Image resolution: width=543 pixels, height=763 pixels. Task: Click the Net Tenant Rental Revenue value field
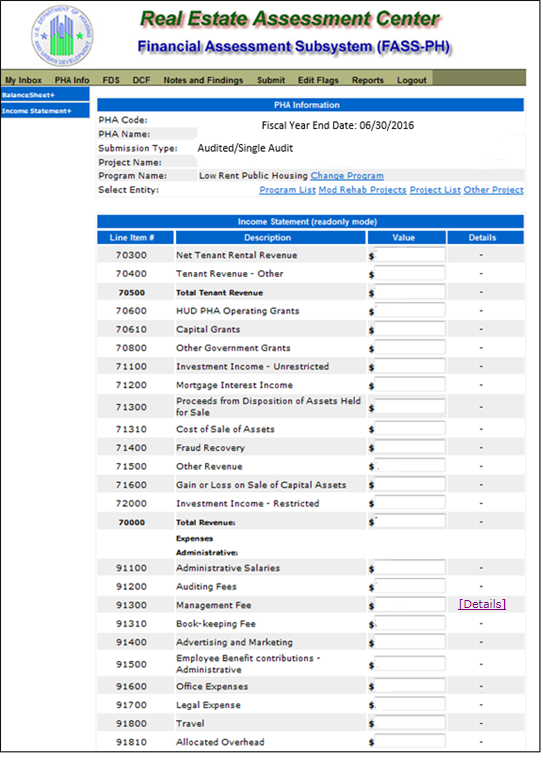tap(410, 254)
